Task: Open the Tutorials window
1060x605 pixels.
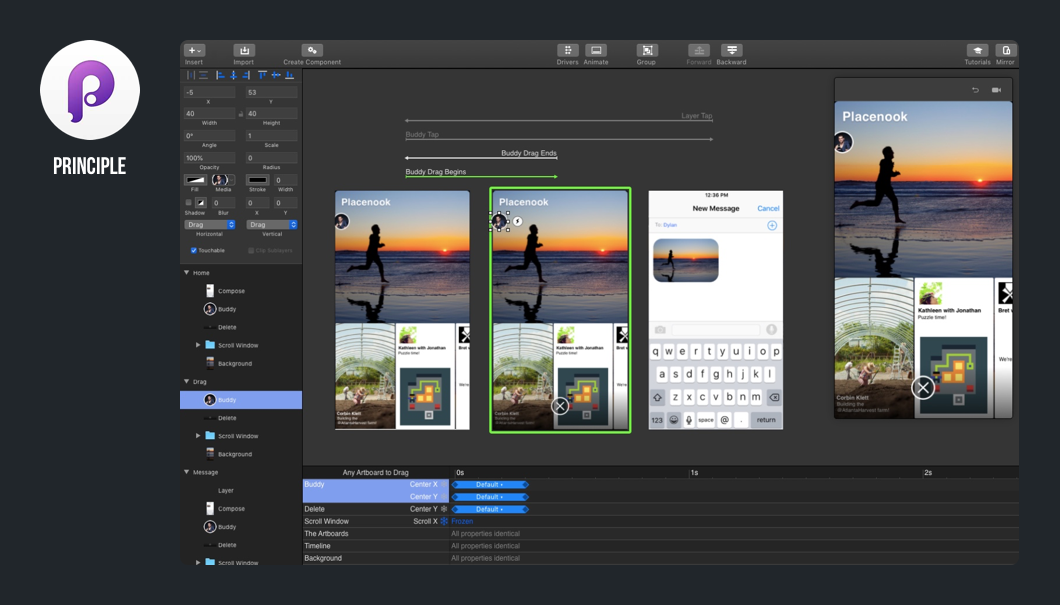Action: (977, 51)
